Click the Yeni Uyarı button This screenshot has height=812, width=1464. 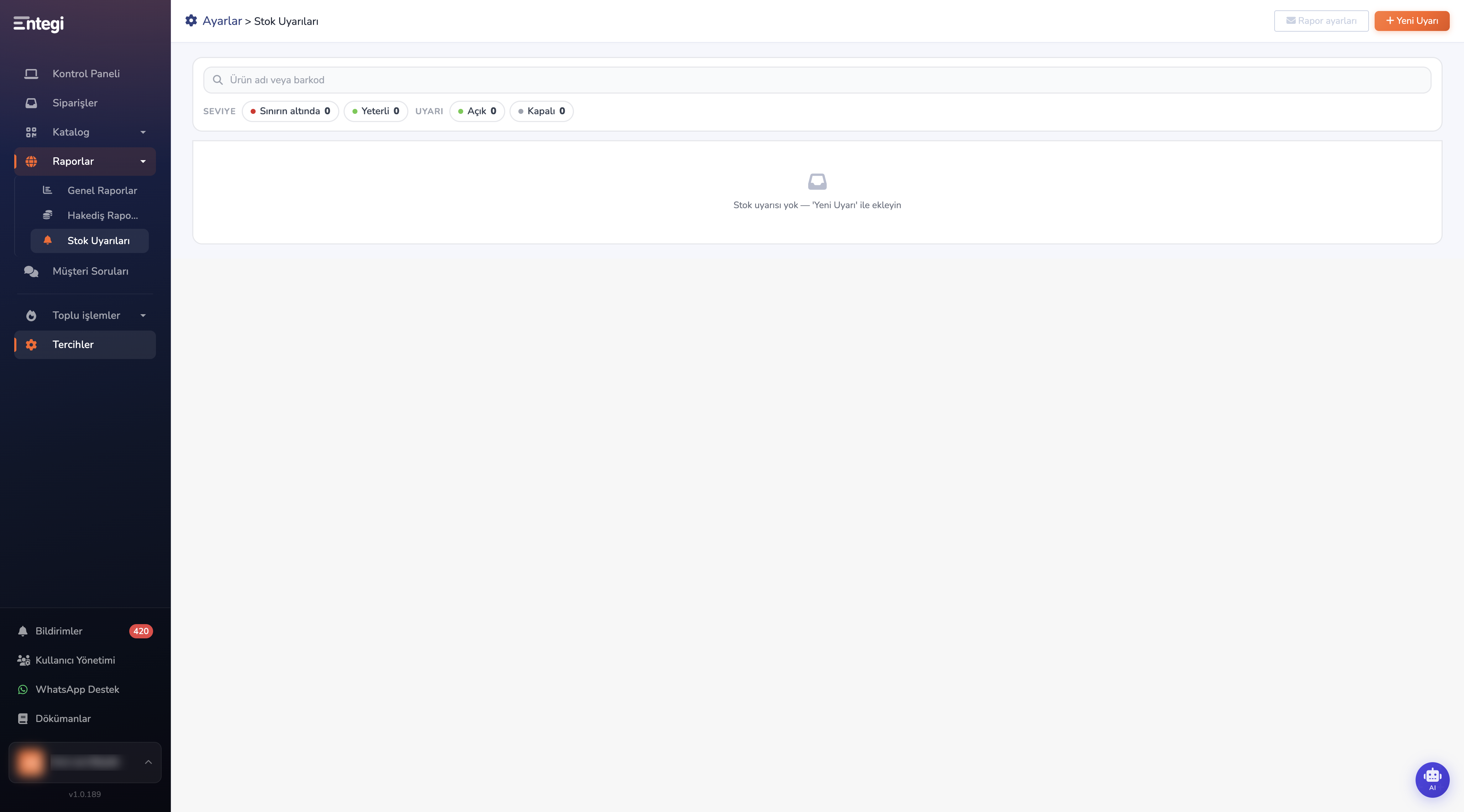1412,20
